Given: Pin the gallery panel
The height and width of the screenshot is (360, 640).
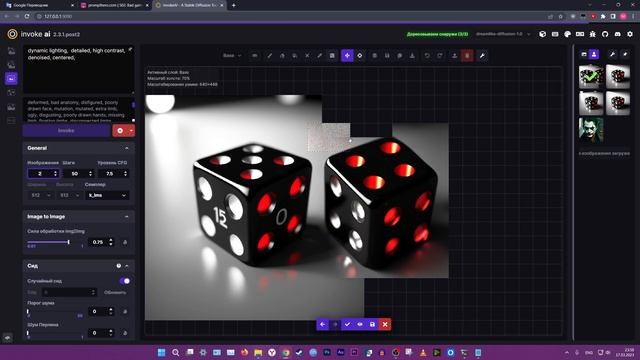Looking at the screenshot, I should click(625, 54).
